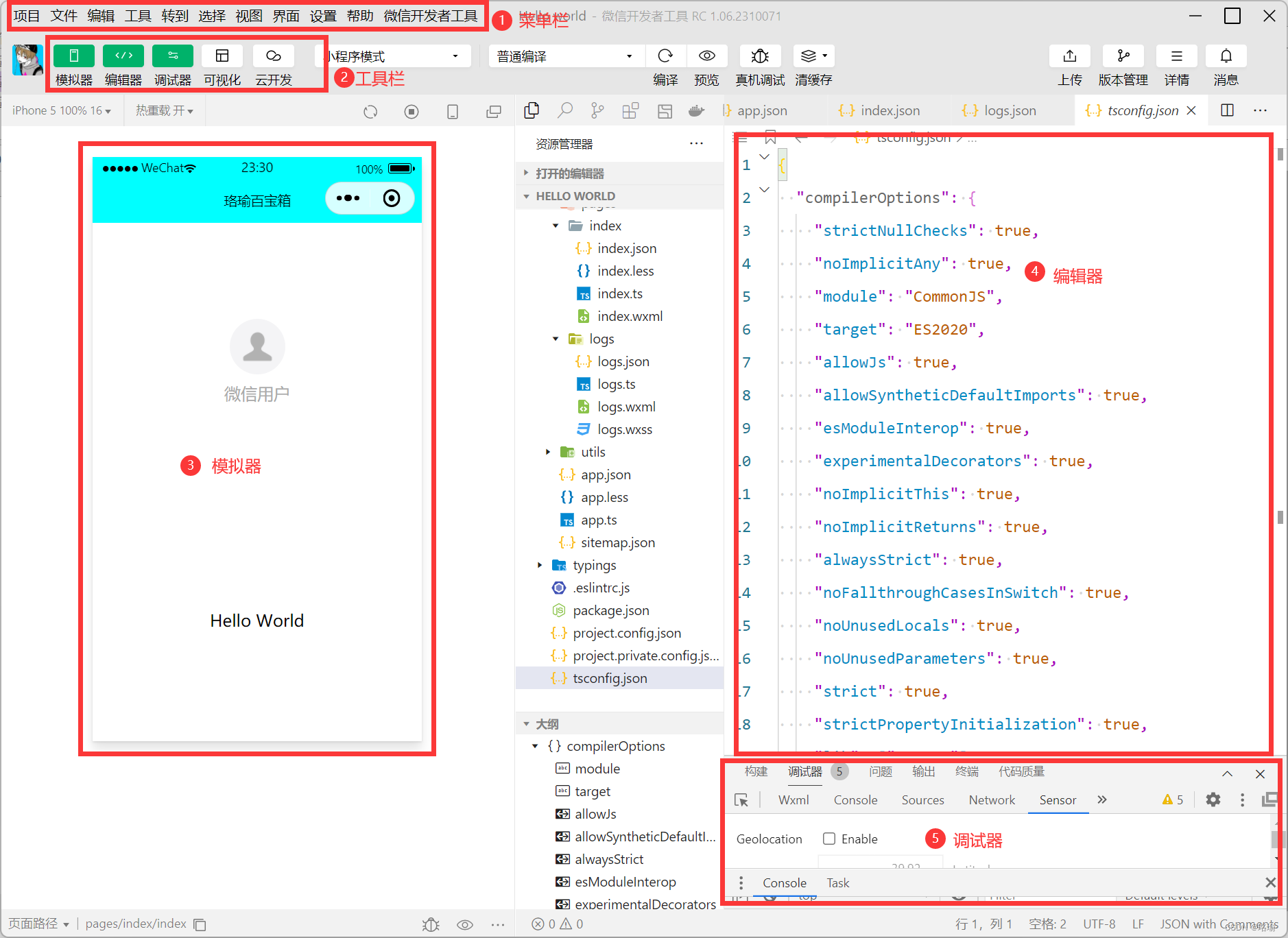
Task: Click the 编译 compile refresh icon
Action: (x=665, y=56)
